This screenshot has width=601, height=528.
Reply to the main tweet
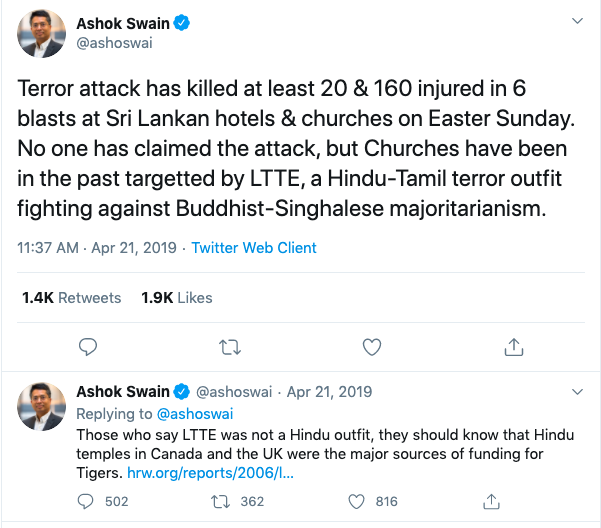click(88, 347)
